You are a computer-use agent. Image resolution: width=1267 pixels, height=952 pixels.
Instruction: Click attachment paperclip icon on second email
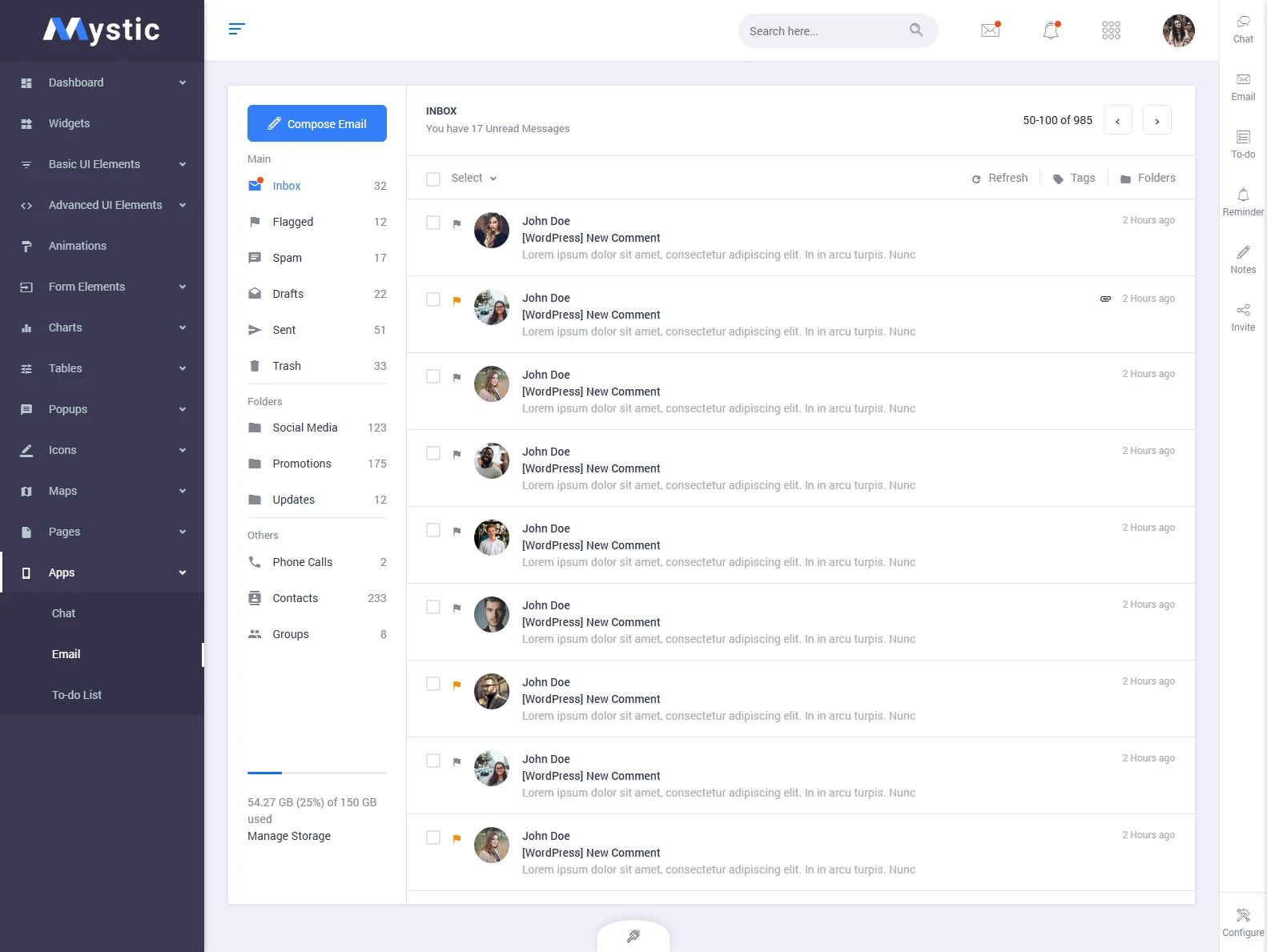point(1105,299)
